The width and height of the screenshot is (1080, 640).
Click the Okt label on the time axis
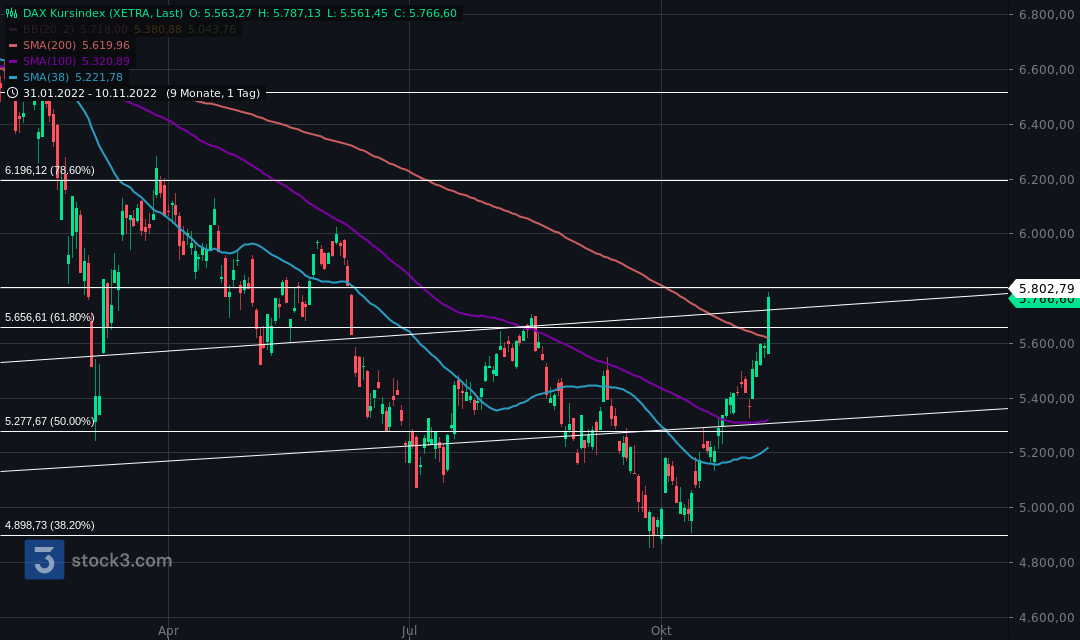pos(660,631)
